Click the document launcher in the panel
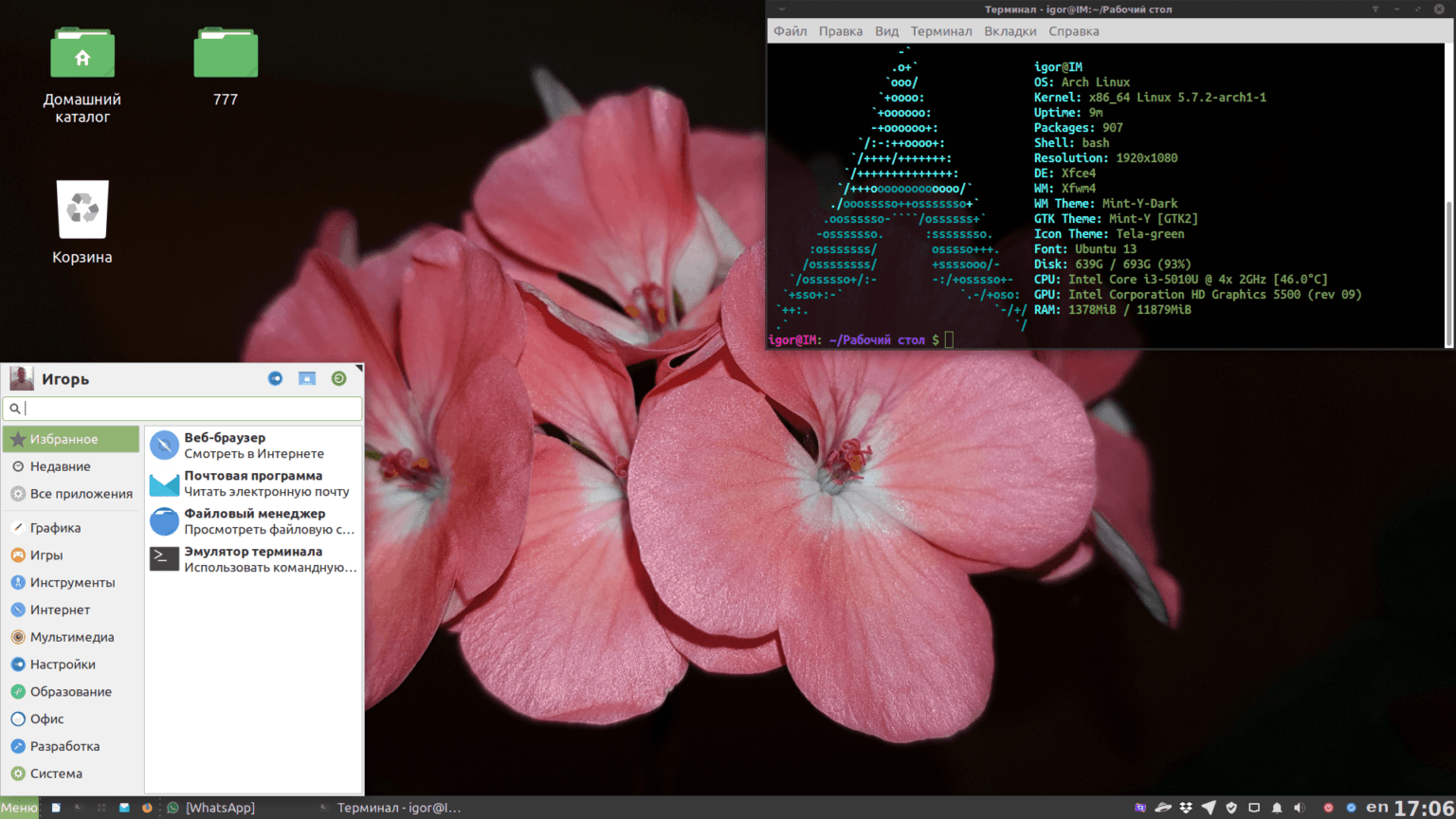This screenshot has height=819, width=1456. coord(56,808)
